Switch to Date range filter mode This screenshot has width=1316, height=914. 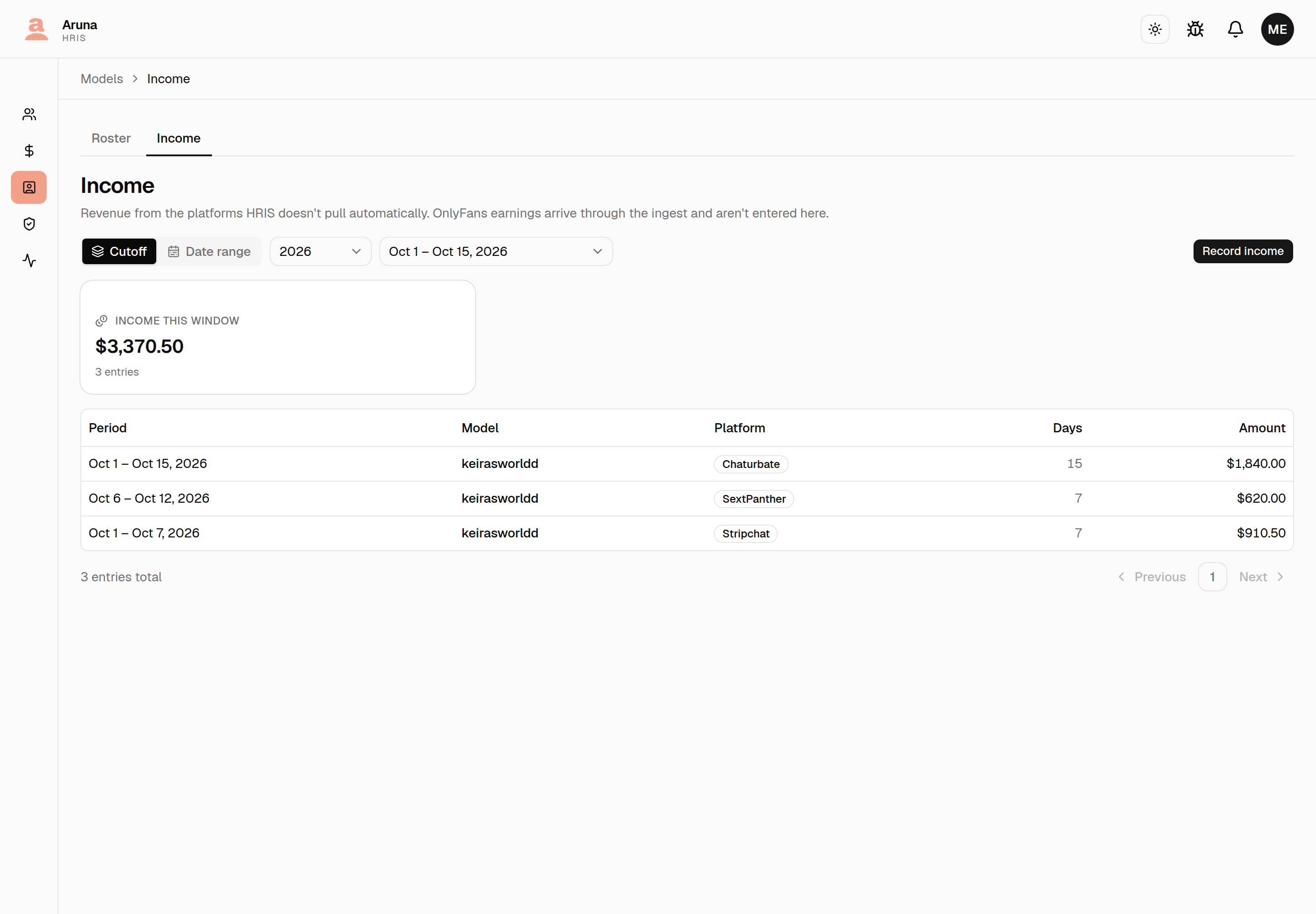[x=209, y=251]
